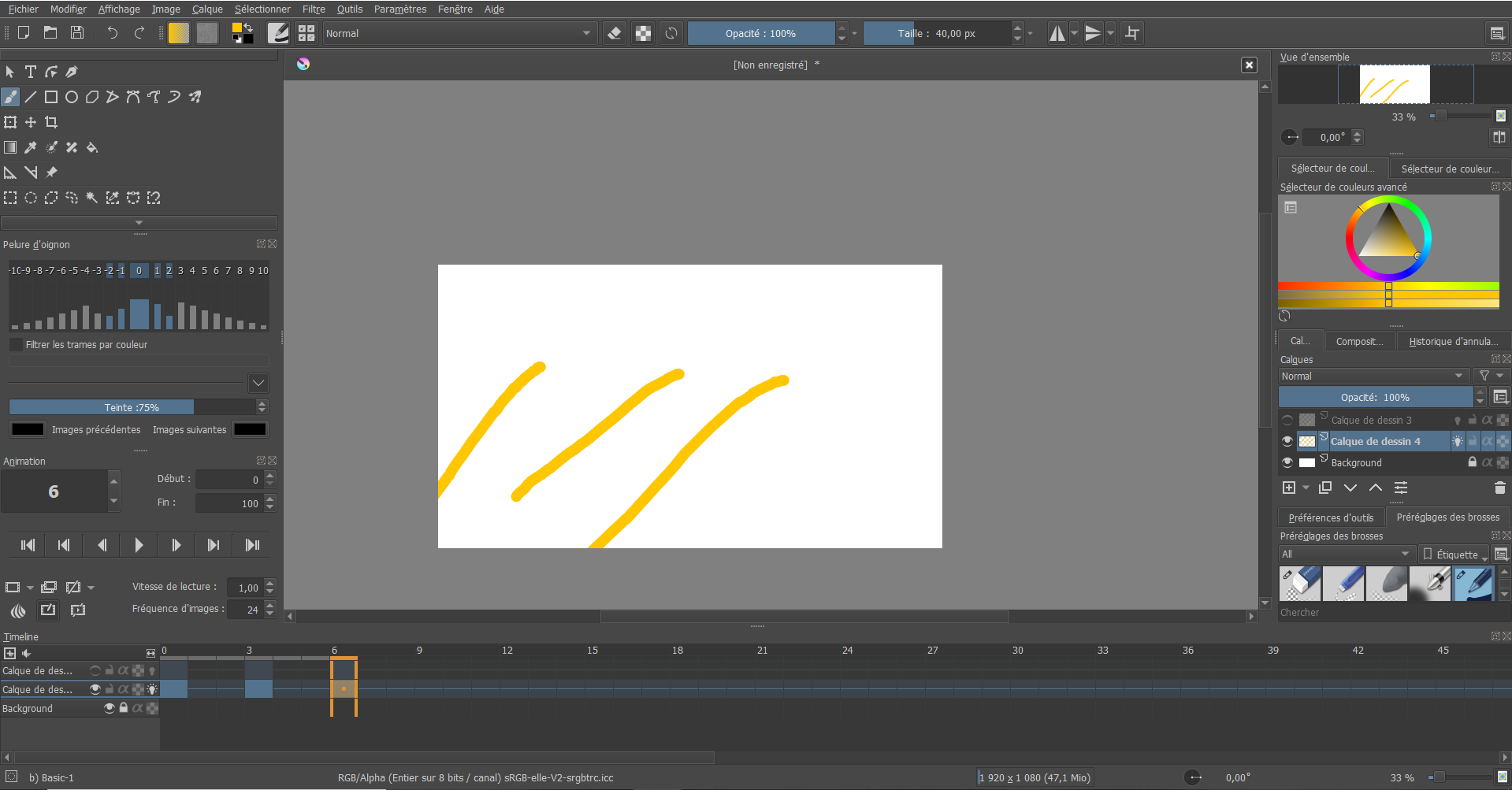Expand the Calques blending mode dropdown
This screenshot has width=1512, height=790.
click(x=1372, y=376)
